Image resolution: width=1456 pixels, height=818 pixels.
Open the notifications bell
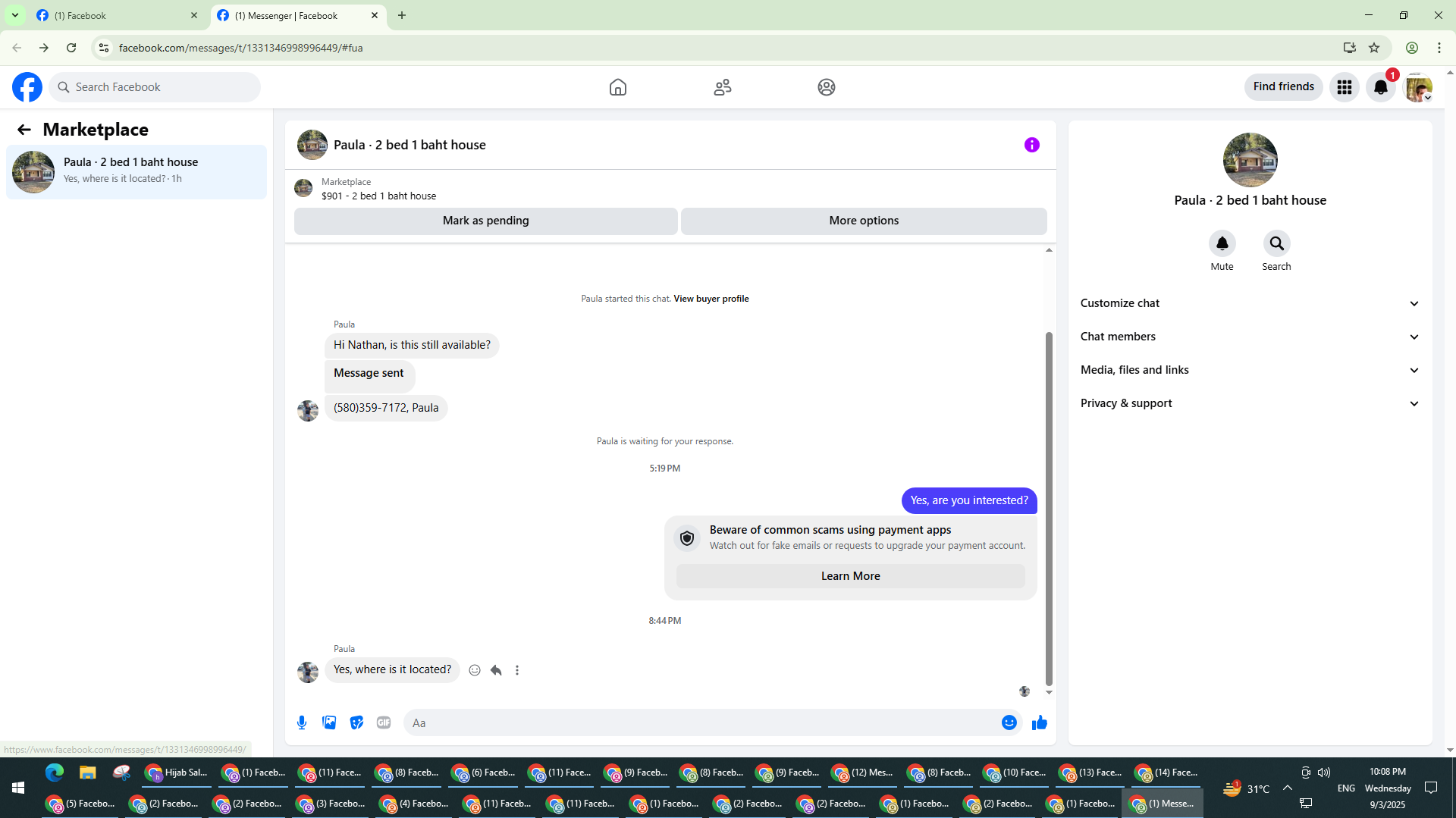pos(1381,87)
